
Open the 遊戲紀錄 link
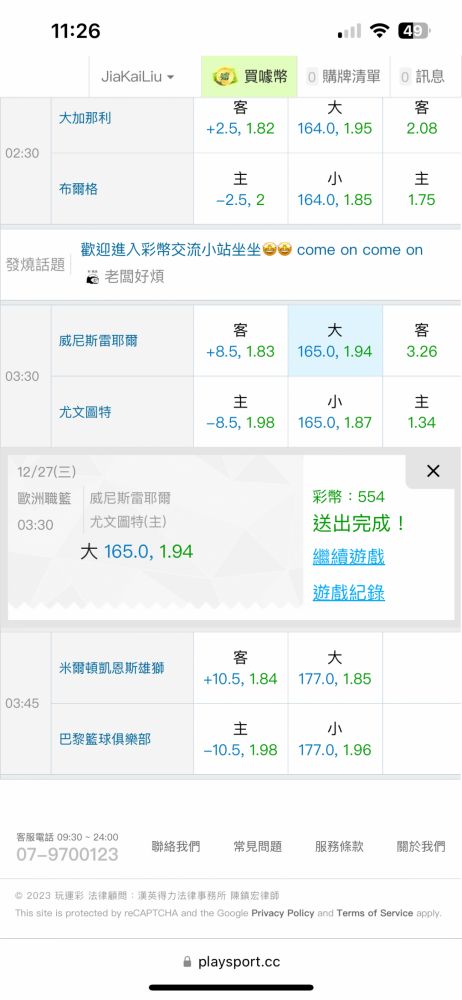click(348, 593)
